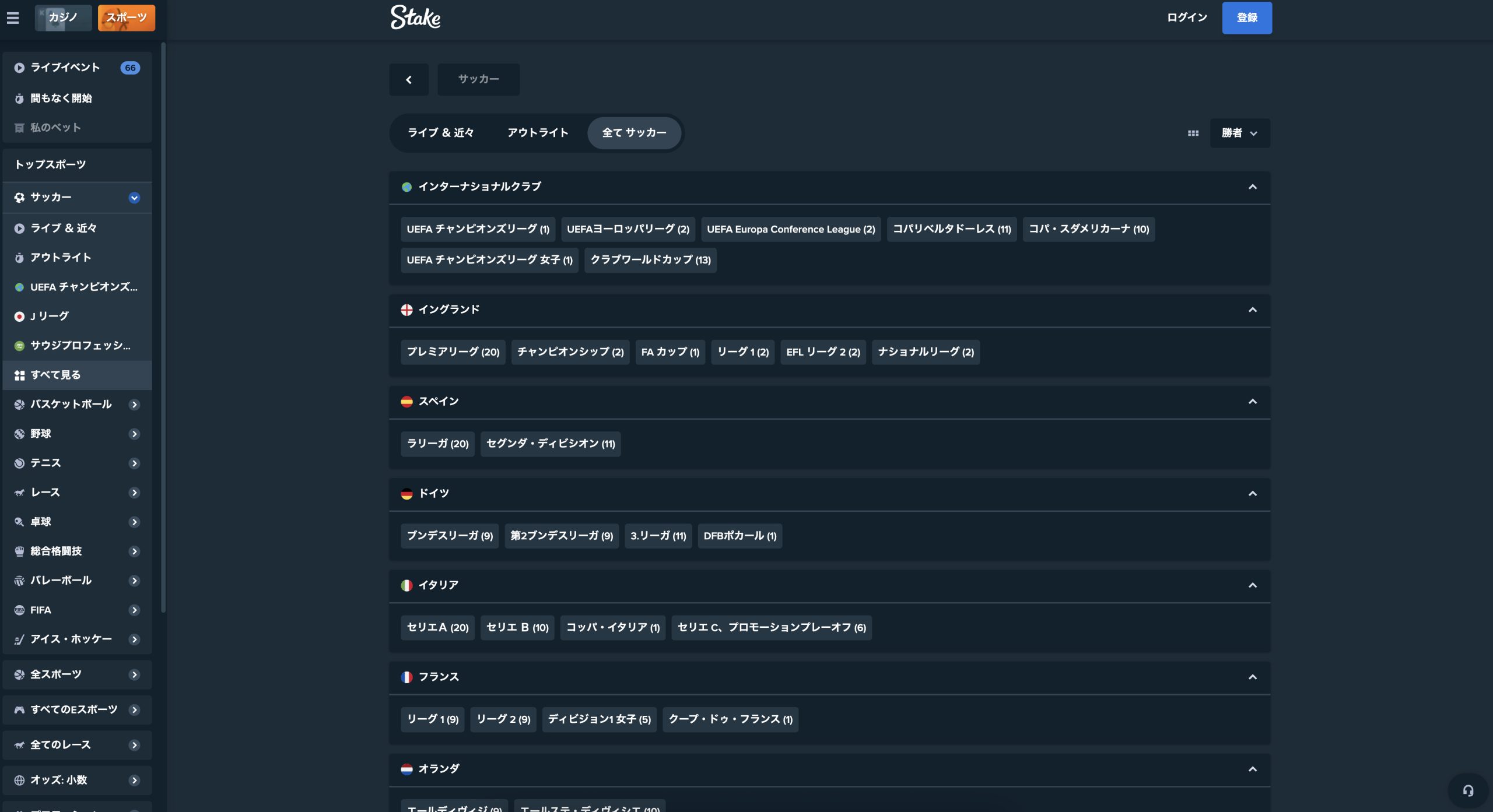The image size is (1493, 812).
Task: Collapse the ドイツ section
Action: (1252, 494)
